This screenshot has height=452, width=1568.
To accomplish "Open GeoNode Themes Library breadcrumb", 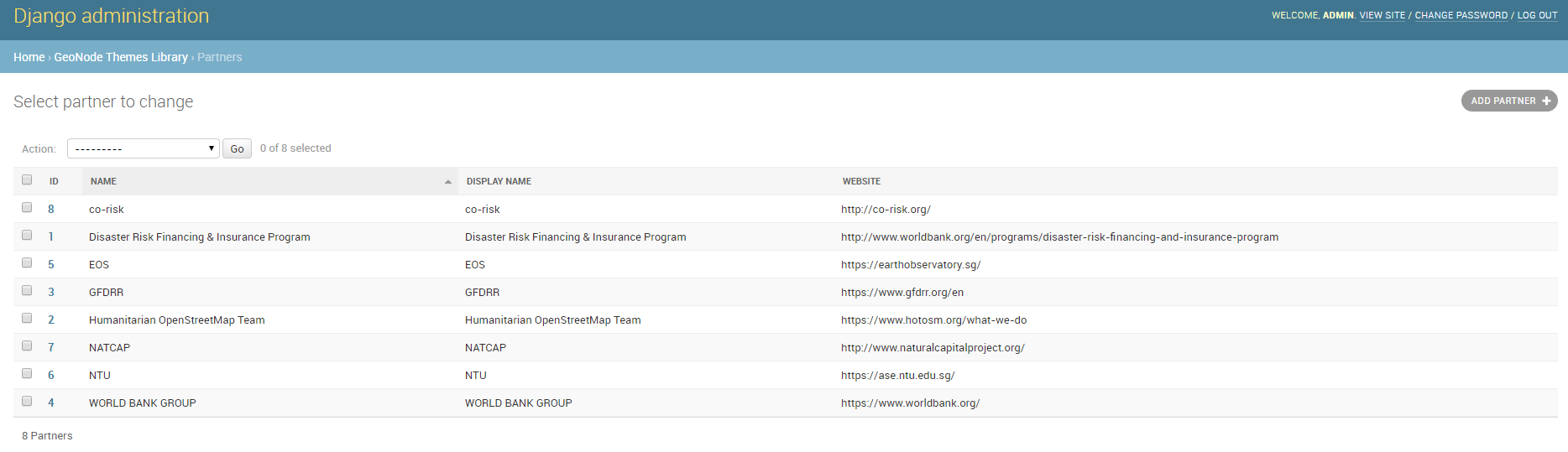I will point(121,57).
